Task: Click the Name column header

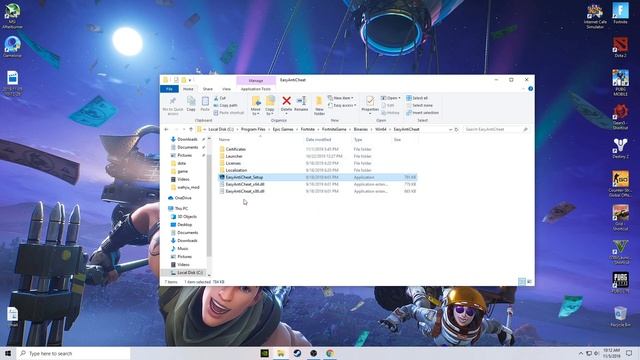Action: [x=224, y=140]
